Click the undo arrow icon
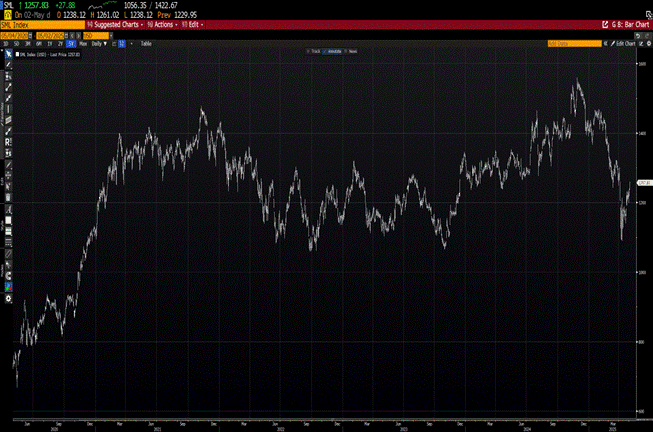 click(x=638, y=36)
